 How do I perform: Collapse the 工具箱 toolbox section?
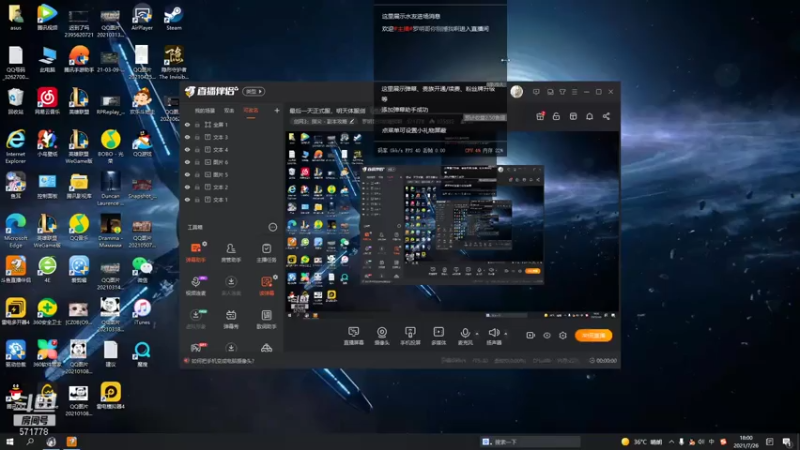pyautogui.click(x=272, y=227)
